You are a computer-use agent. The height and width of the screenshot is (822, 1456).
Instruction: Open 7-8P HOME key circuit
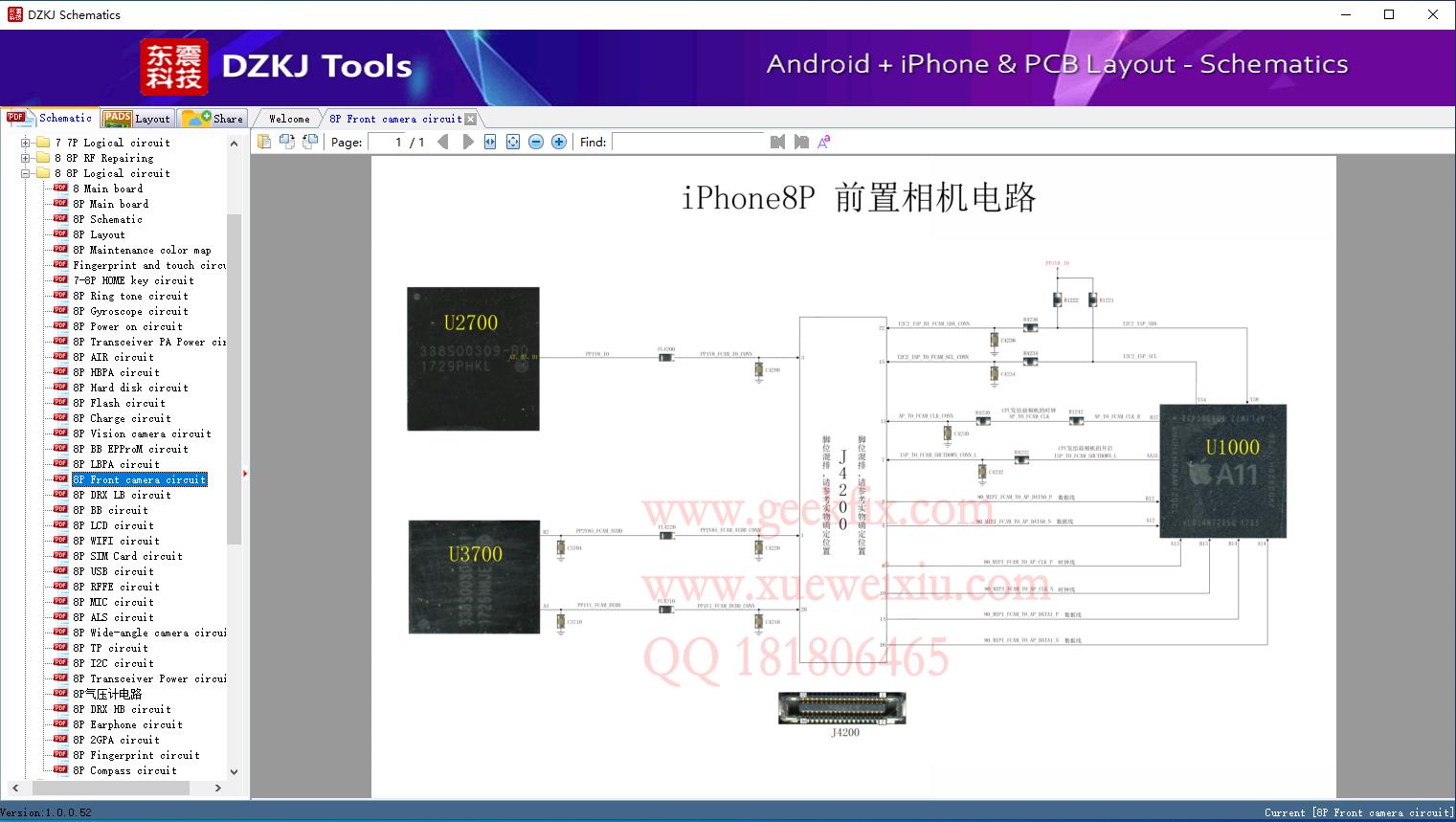point(133,280)
